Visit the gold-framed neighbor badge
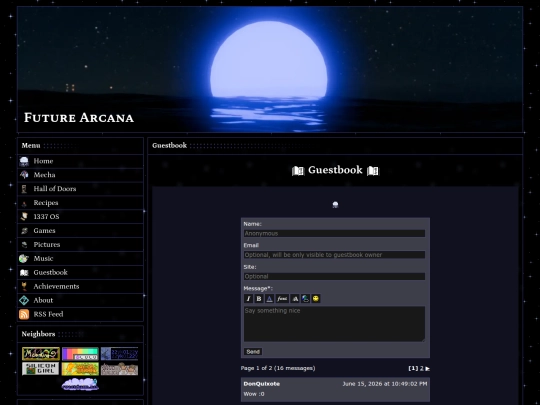 coord(41,354)
